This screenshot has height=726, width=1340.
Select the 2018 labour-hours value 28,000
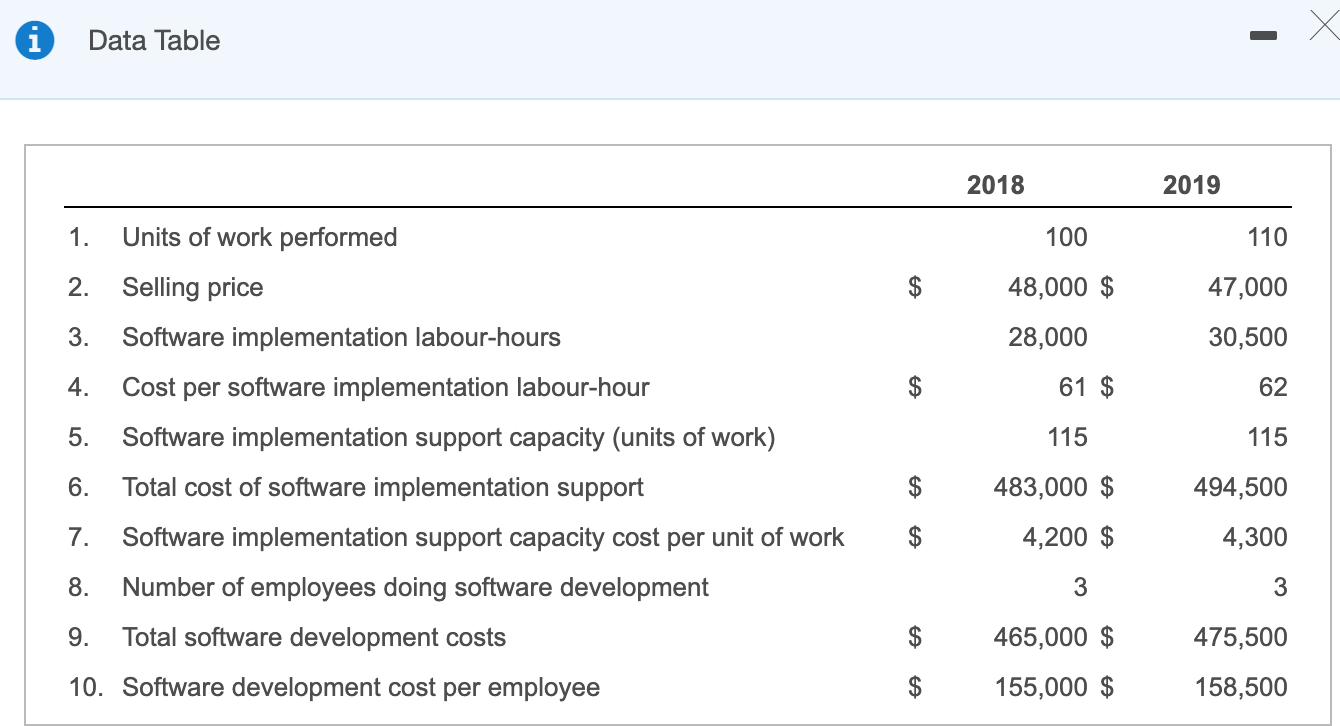pyautogui.click(x=1047, y=337)
